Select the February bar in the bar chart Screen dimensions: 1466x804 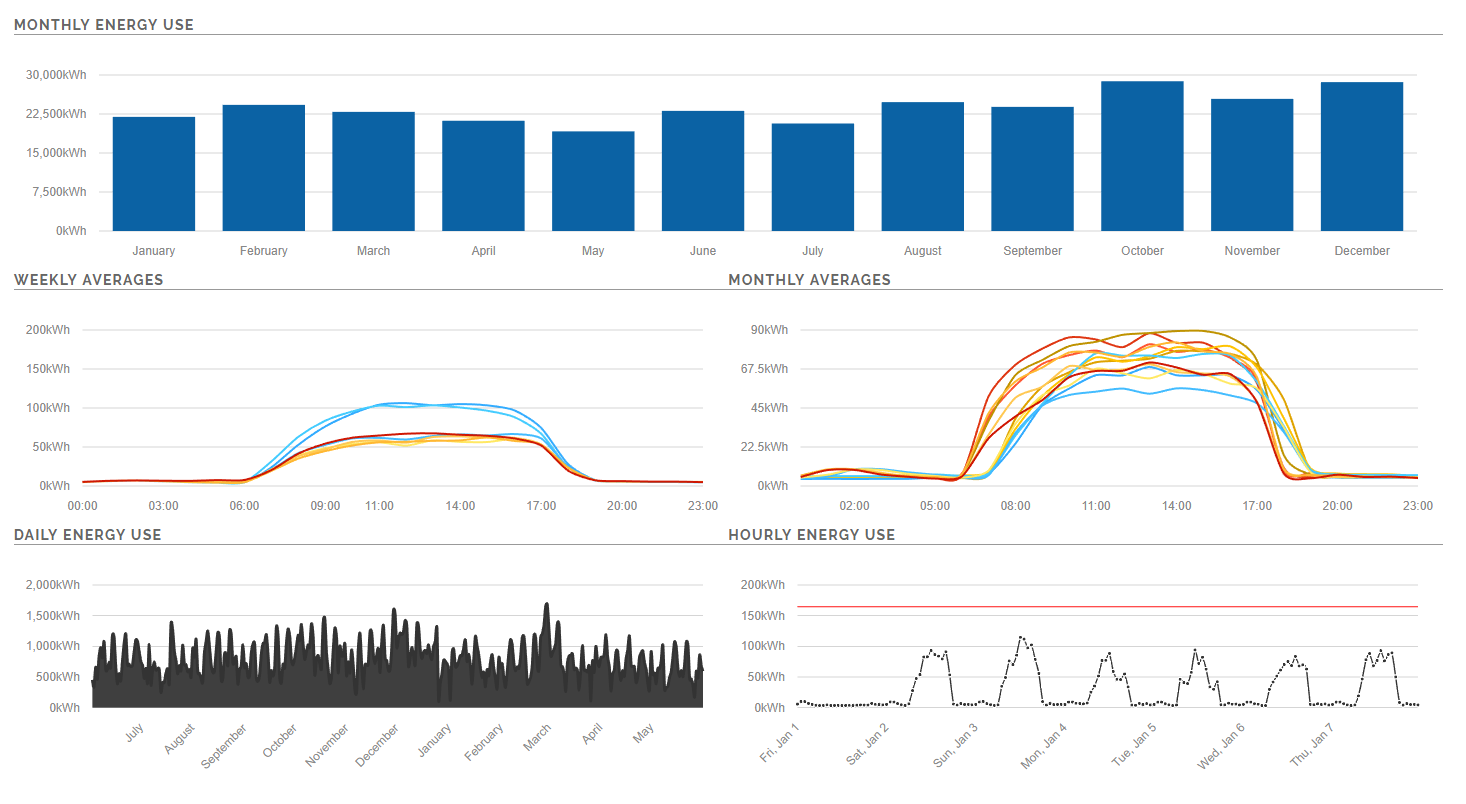pos(263,168)
